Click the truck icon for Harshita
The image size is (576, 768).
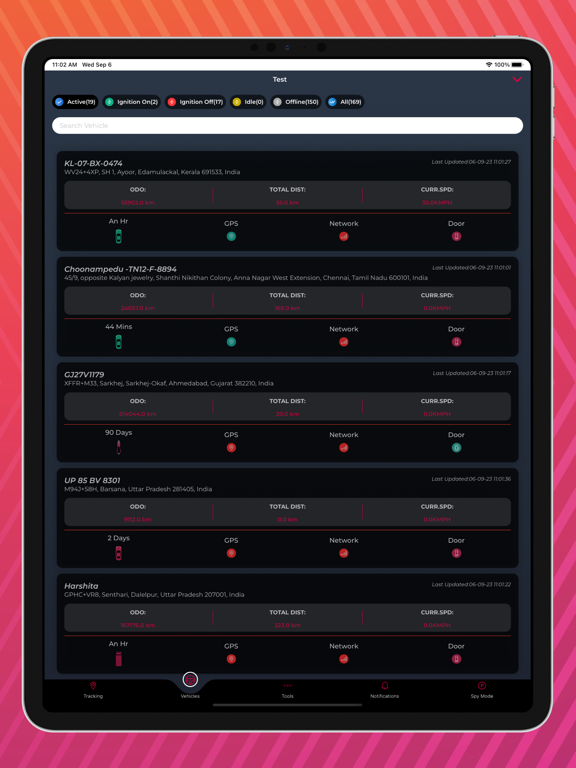pyautogui.click(x=119, y=659)
